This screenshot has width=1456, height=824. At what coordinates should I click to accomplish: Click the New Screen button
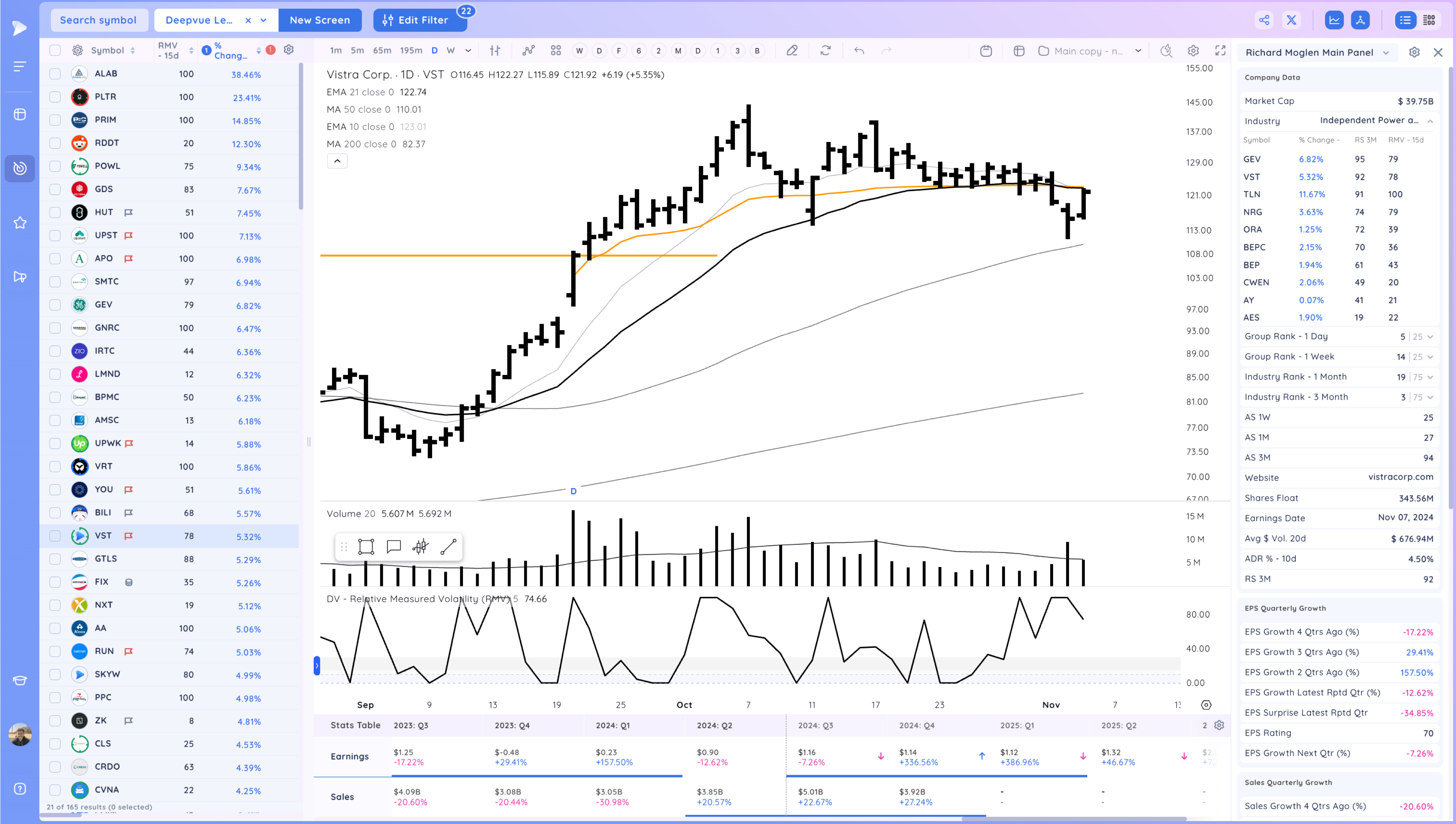[320, 20]
